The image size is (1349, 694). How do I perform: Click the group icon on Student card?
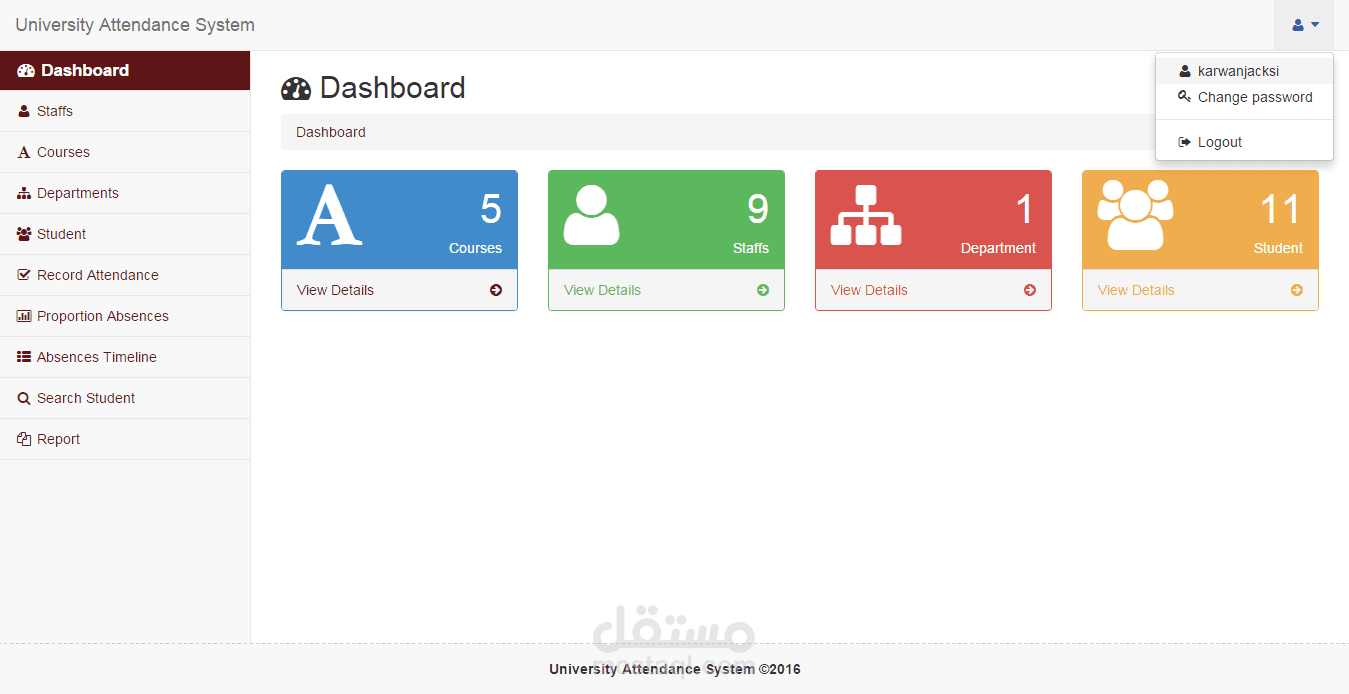click(x=1135, y=214)
